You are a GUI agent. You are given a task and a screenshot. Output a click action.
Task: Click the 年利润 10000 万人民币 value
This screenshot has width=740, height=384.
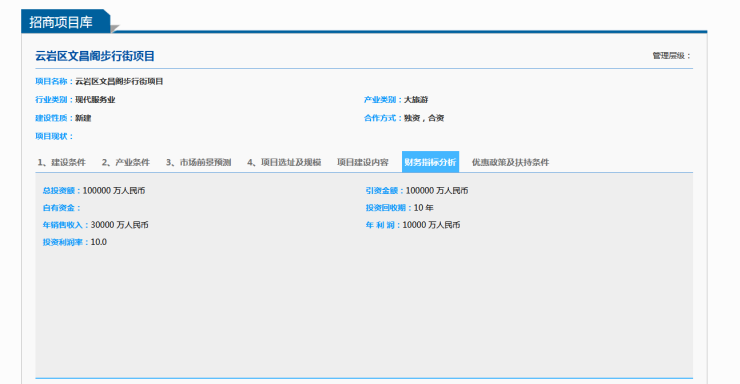point(431,225)
